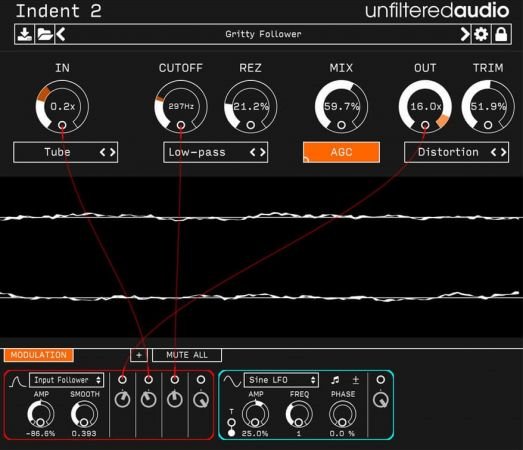Click the CUTOFF knob showing 297Hz

click(x=181, y=106)
